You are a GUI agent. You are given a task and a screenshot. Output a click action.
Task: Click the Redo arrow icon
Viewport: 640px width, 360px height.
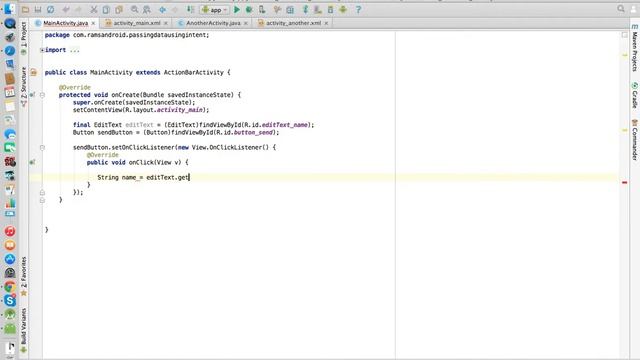(78, 9)
